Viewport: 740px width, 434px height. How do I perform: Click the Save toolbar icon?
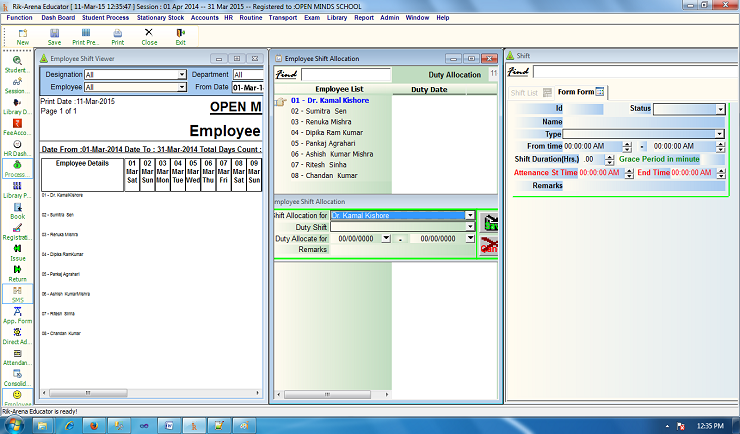click(54, 36)
